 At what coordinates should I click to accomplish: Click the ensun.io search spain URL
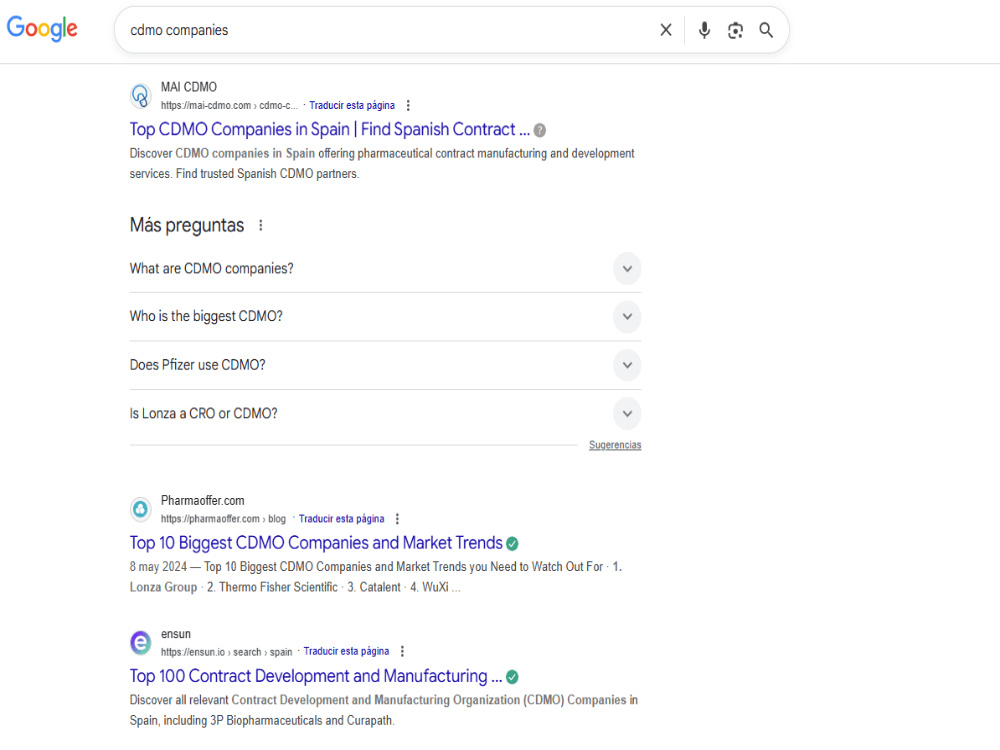(226, 652)
